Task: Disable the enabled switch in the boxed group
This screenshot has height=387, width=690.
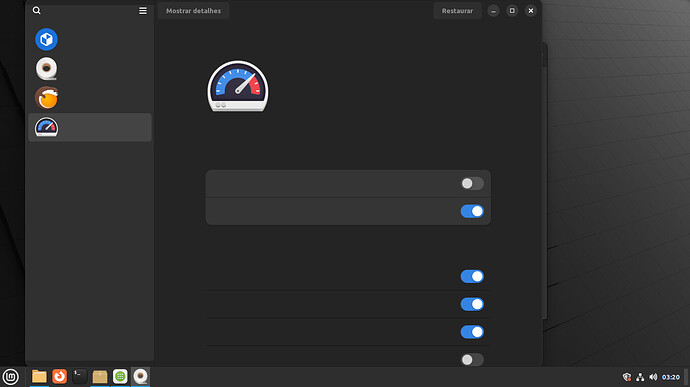Action: (x=472, y=211)
